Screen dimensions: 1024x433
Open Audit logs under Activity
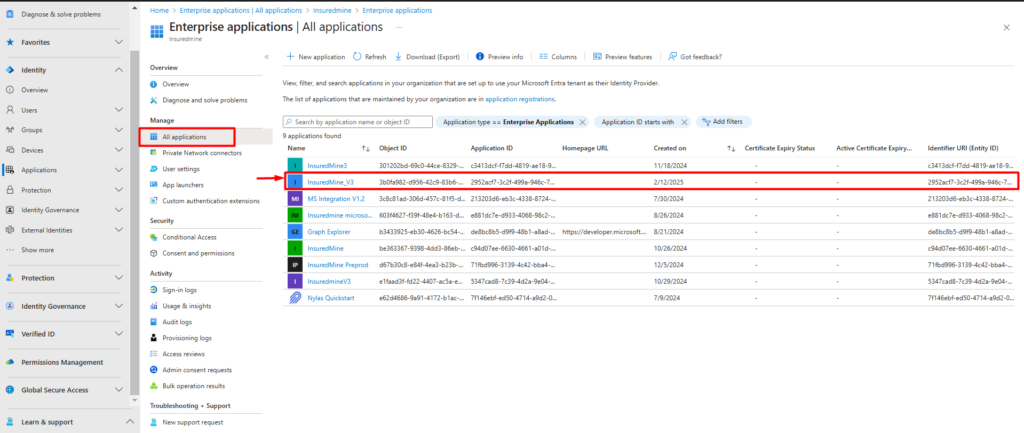click(x=177, y=322)
